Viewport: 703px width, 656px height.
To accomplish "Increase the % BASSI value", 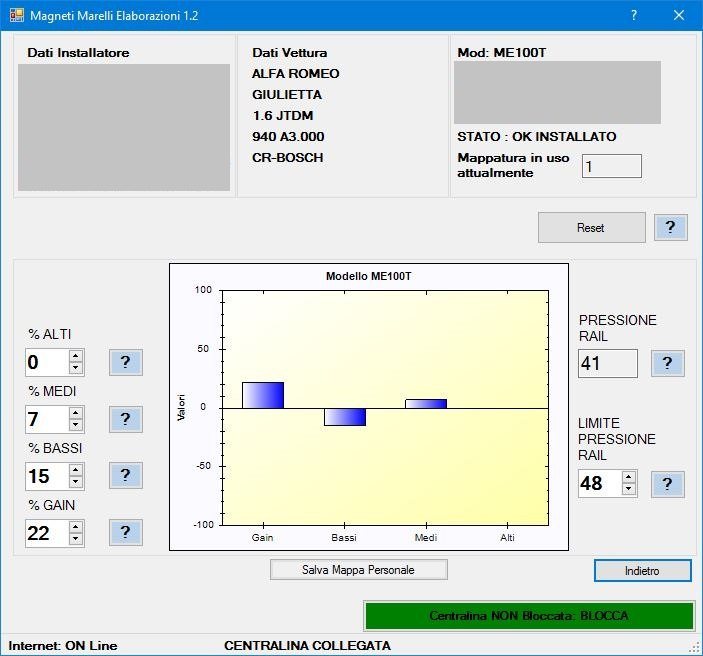I will tap(76, 470).
